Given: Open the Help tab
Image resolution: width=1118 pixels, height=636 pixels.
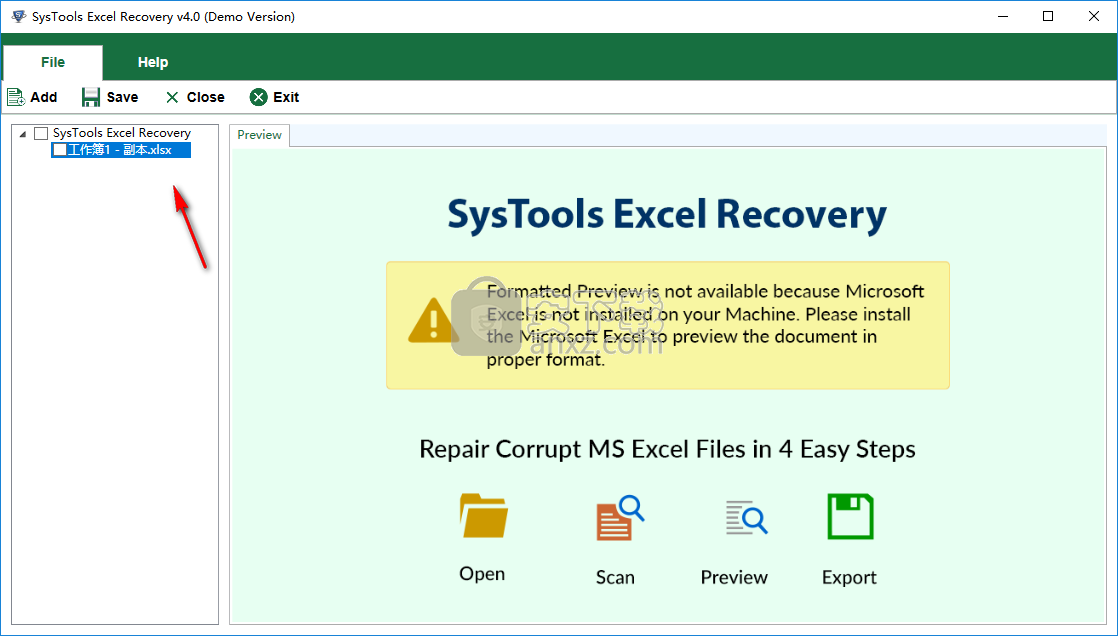Looking at the screenshot, I should pyautogui.click(x=153, y=63).
